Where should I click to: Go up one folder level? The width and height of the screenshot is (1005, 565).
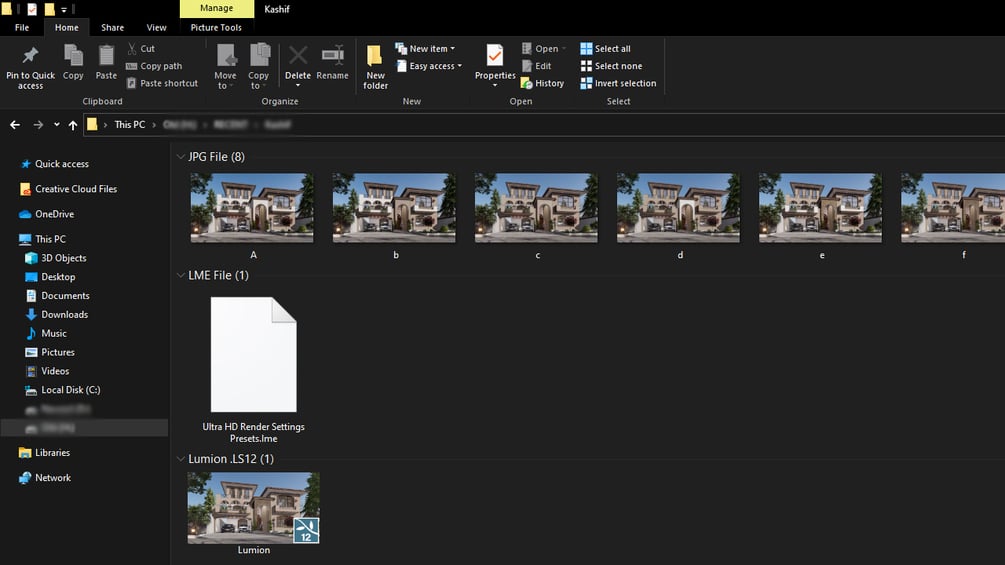tap(73, 125)
